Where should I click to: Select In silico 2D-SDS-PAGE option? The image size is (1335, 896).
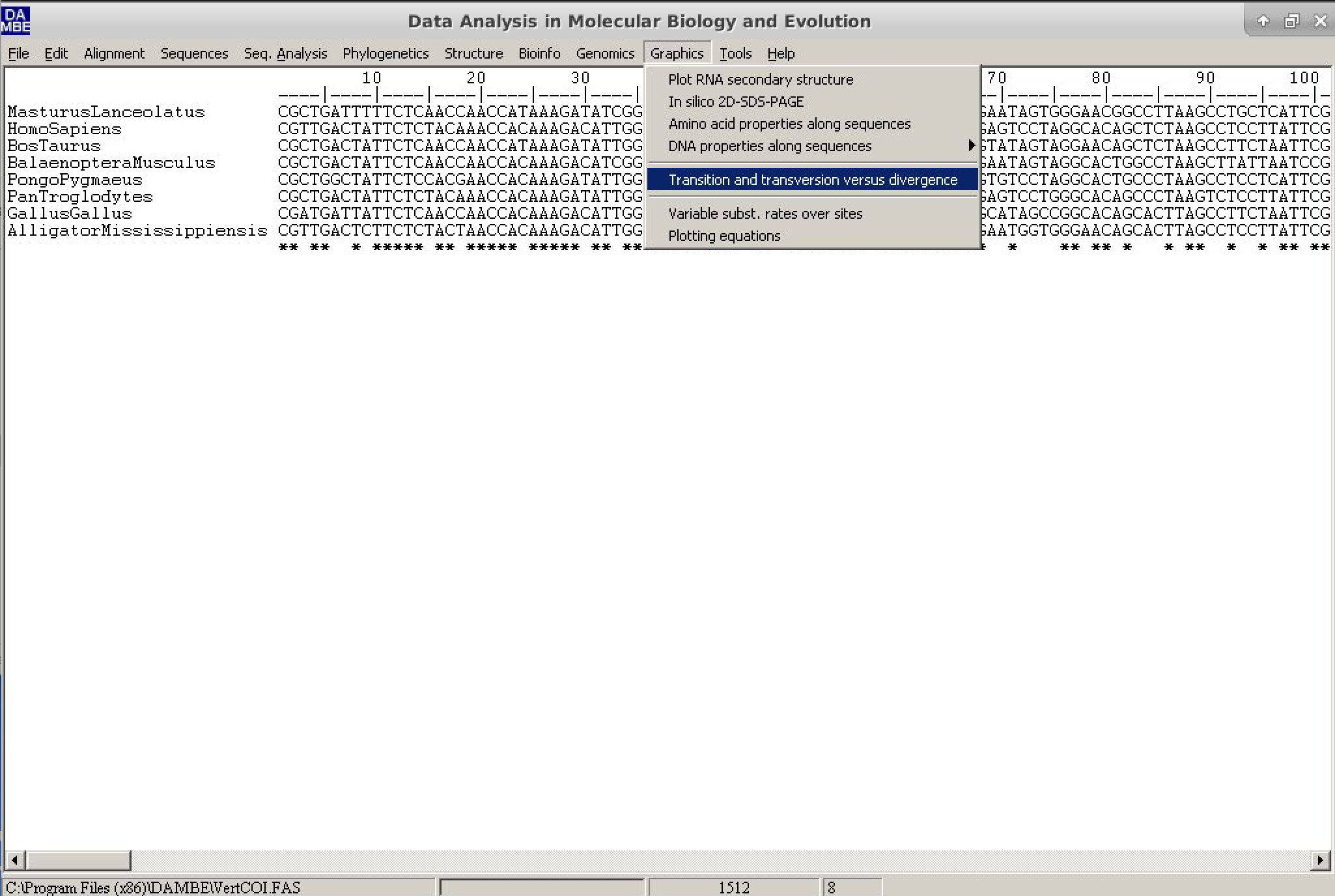point(735,102)
